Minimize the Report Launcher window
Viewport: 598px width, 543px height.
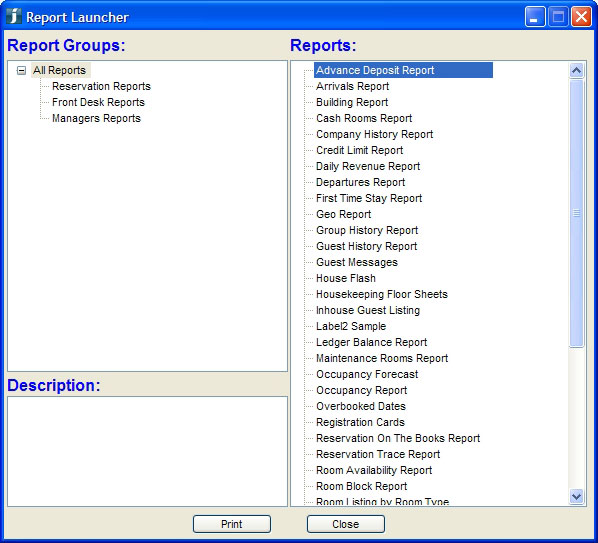click(535, 17)
